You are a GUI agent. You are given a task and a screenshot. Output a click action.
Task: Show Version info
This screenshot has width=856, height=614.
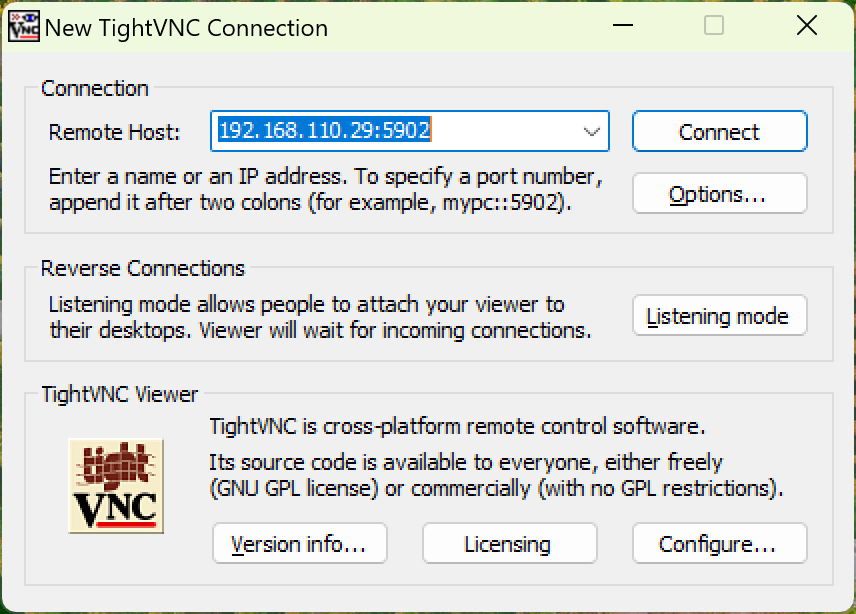(299, 544)
